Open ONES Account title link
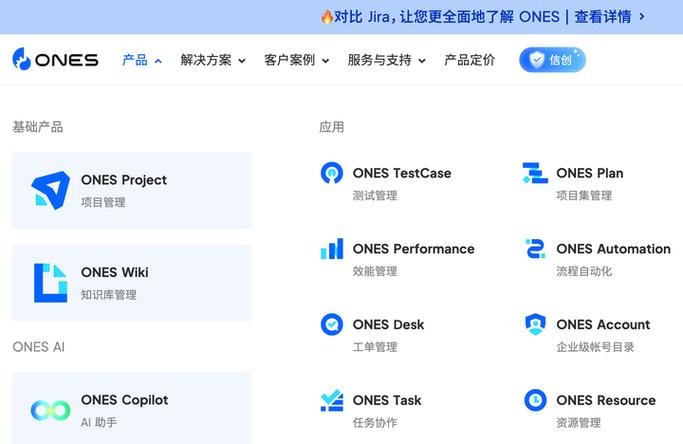Screen dimensions: 683x444 603,325
